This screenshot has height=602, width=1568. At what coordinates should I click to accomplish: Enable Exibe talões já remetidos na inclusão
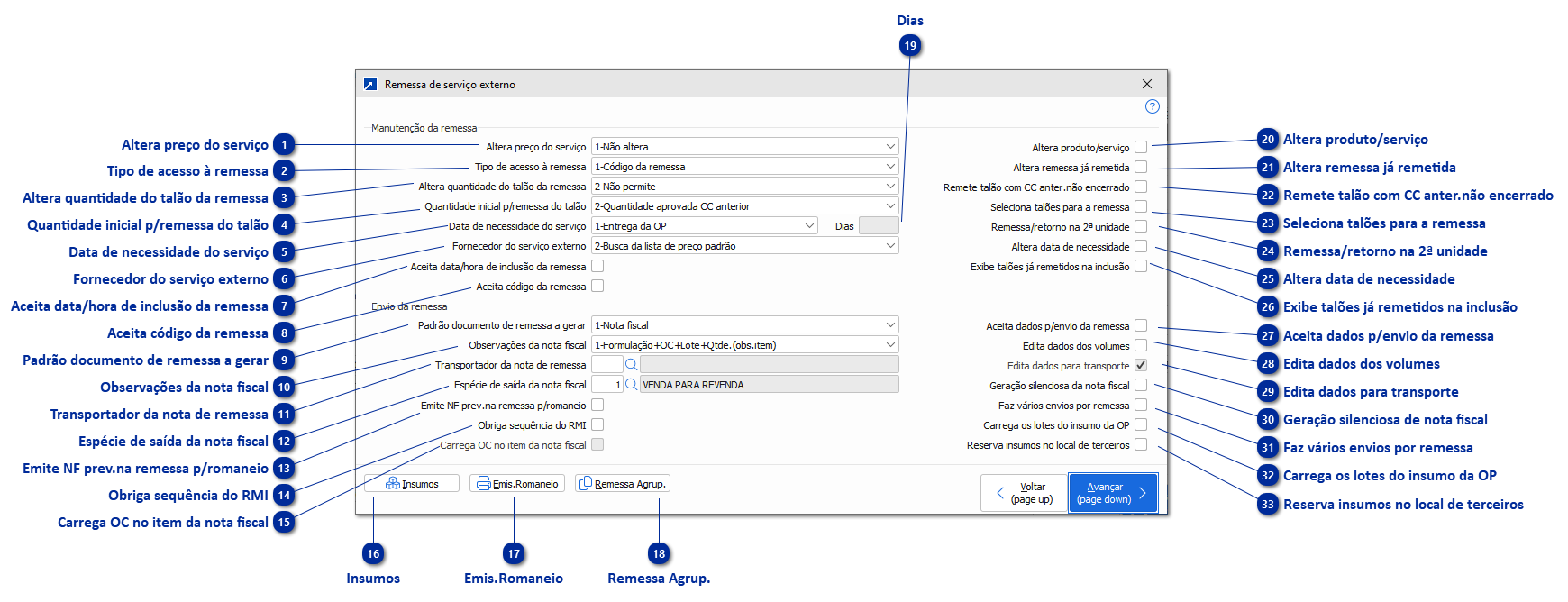coord(1141,266)
